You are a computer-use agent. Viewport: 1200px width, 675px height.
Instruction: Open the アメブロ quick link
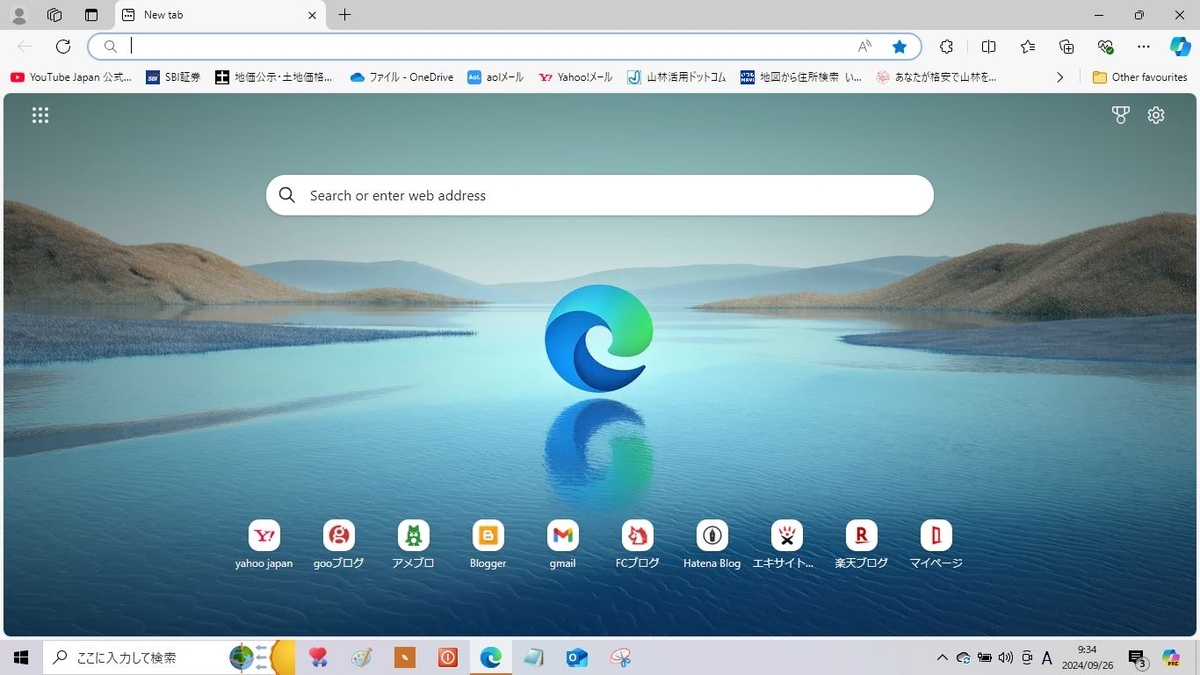coord(413,545)
